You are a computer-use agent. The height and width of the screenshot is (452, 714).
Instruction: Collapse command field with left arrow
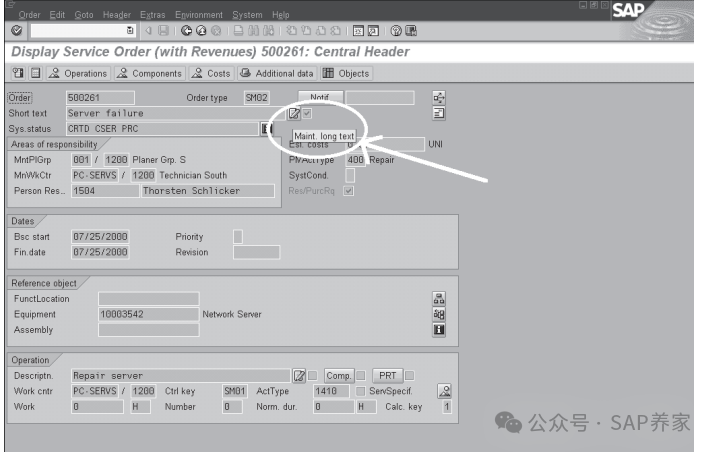point(148,30)
